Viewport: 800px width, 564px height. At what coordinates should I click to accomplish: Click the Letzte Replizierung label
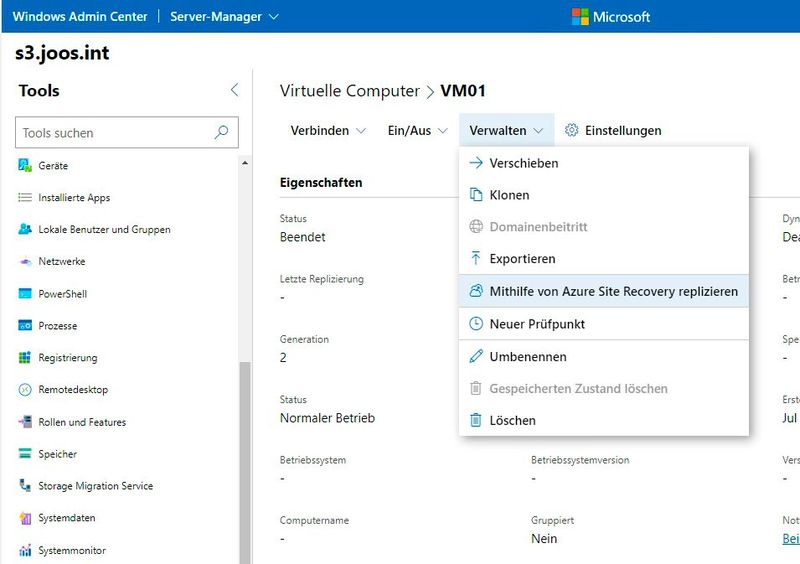point(321,279)
